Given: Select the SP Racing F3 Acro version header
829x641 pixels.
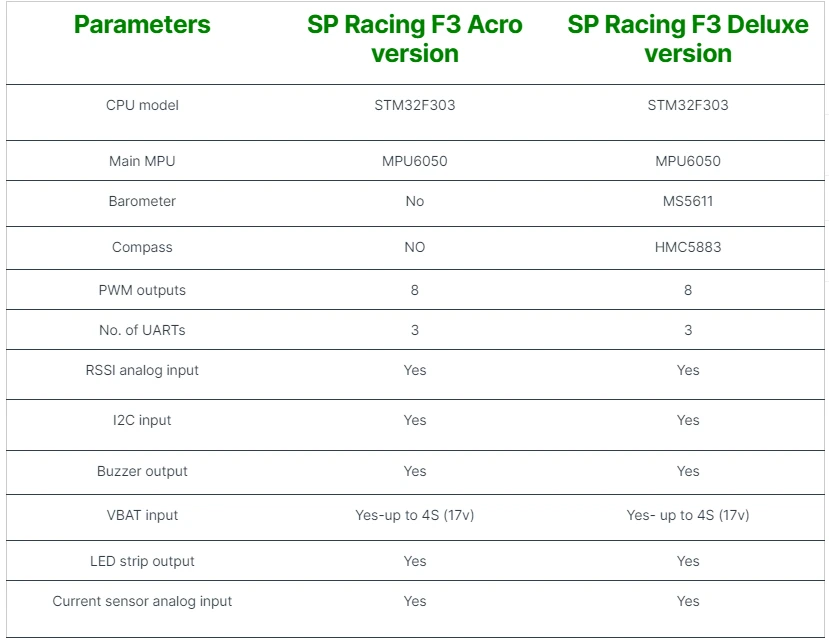Looking at the screenshot, I should click(414, 39).
